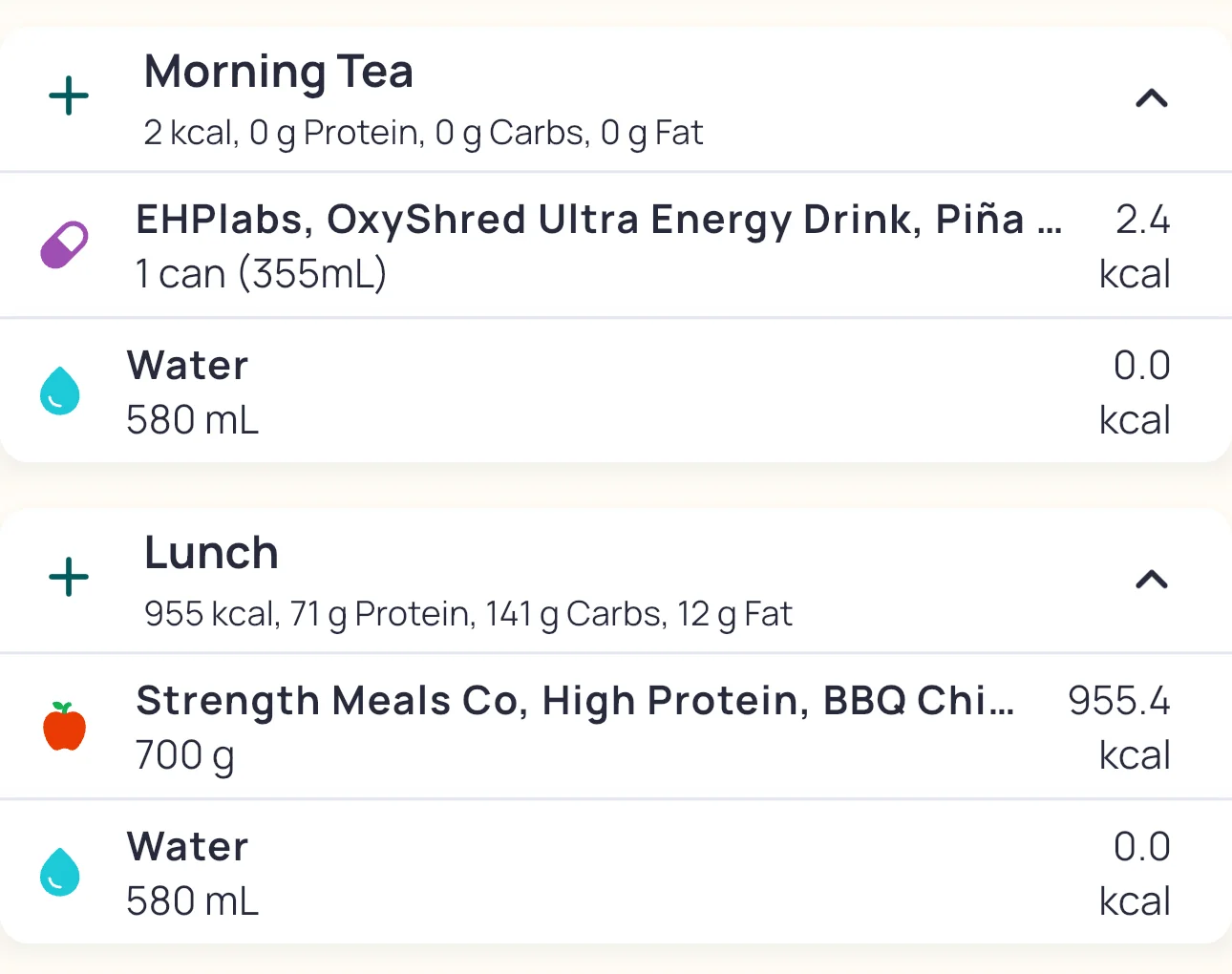This screenshot has width=1232, height=974.
Task: Open the Water entry in Morning Tea
Action: [188, 366]
